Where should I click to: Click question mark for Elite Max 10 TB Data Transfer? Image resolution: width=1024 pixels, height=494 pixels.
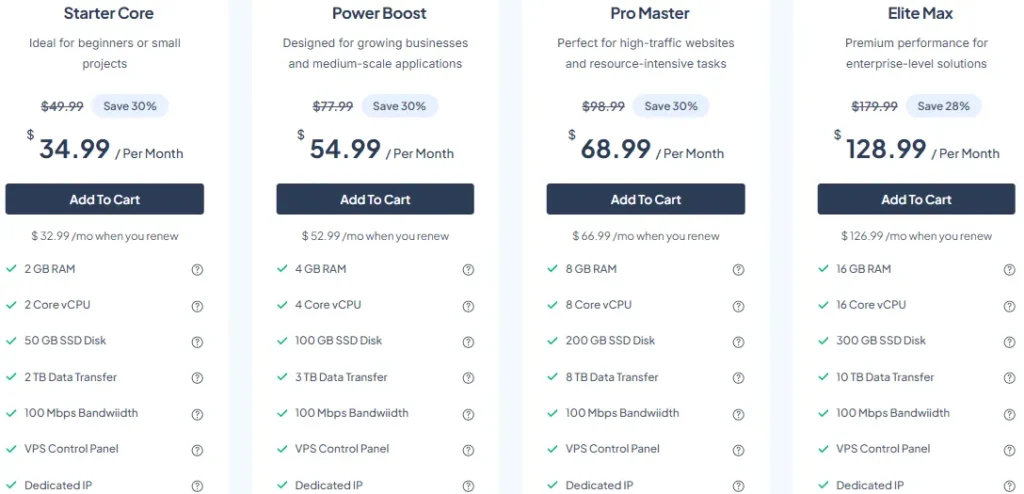coord(1009,378)
